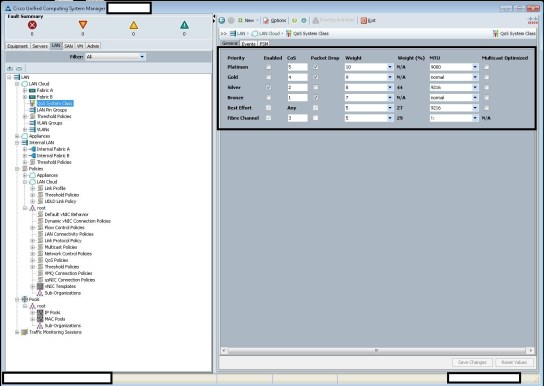Select LAN Pin Groups in the tree
This screenshot has height=386, width=544.
52,110
